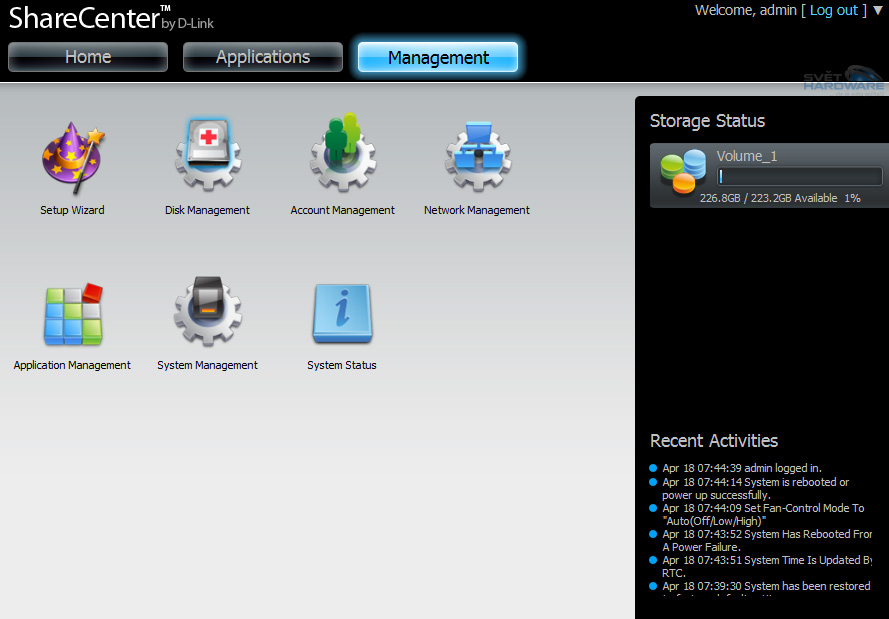Select the Management tab
The width and height of the screenshot is (889, 619).
pyautogui.click(x=438, y=58)
